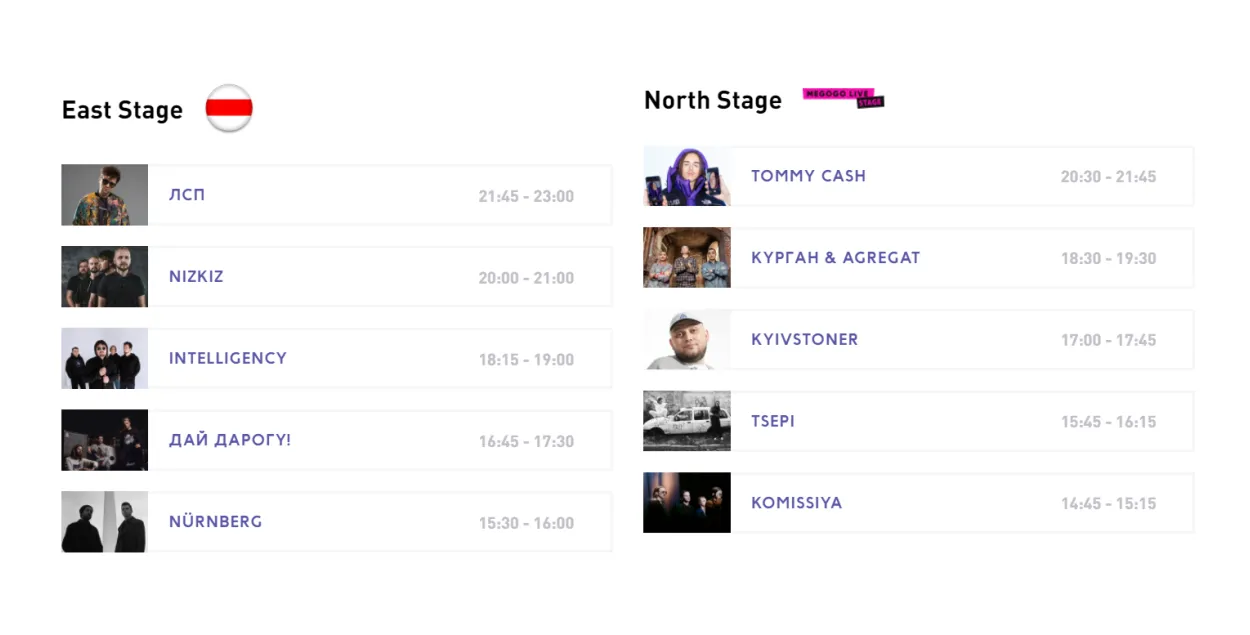Open the ДАЙ ДАРОГУ! group photo
Screen dimensions: 1250x635
point(105,440)
